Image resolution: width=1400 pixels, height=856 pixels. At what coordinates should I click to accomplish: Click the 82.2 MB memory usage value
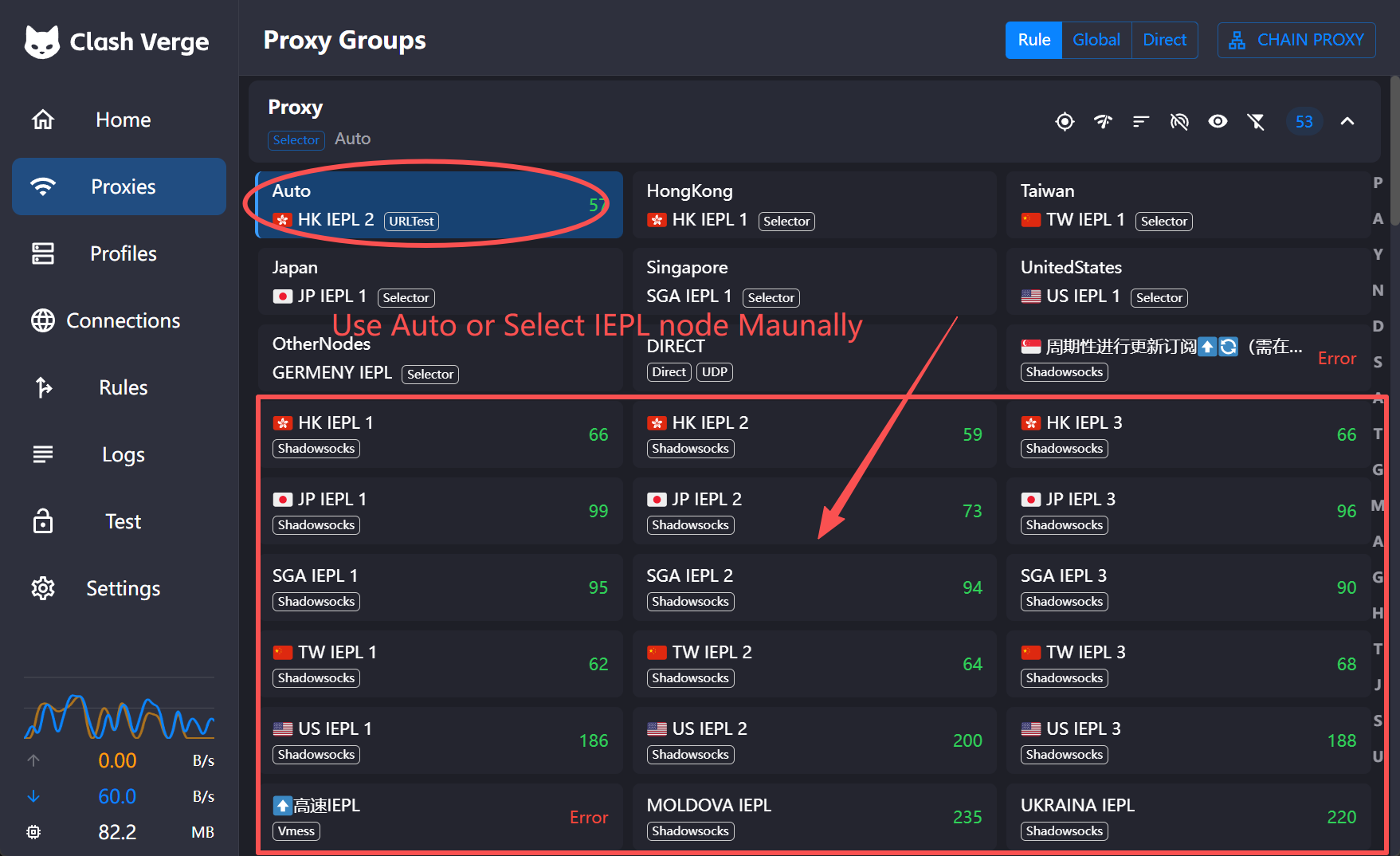(x=117, y=832)
